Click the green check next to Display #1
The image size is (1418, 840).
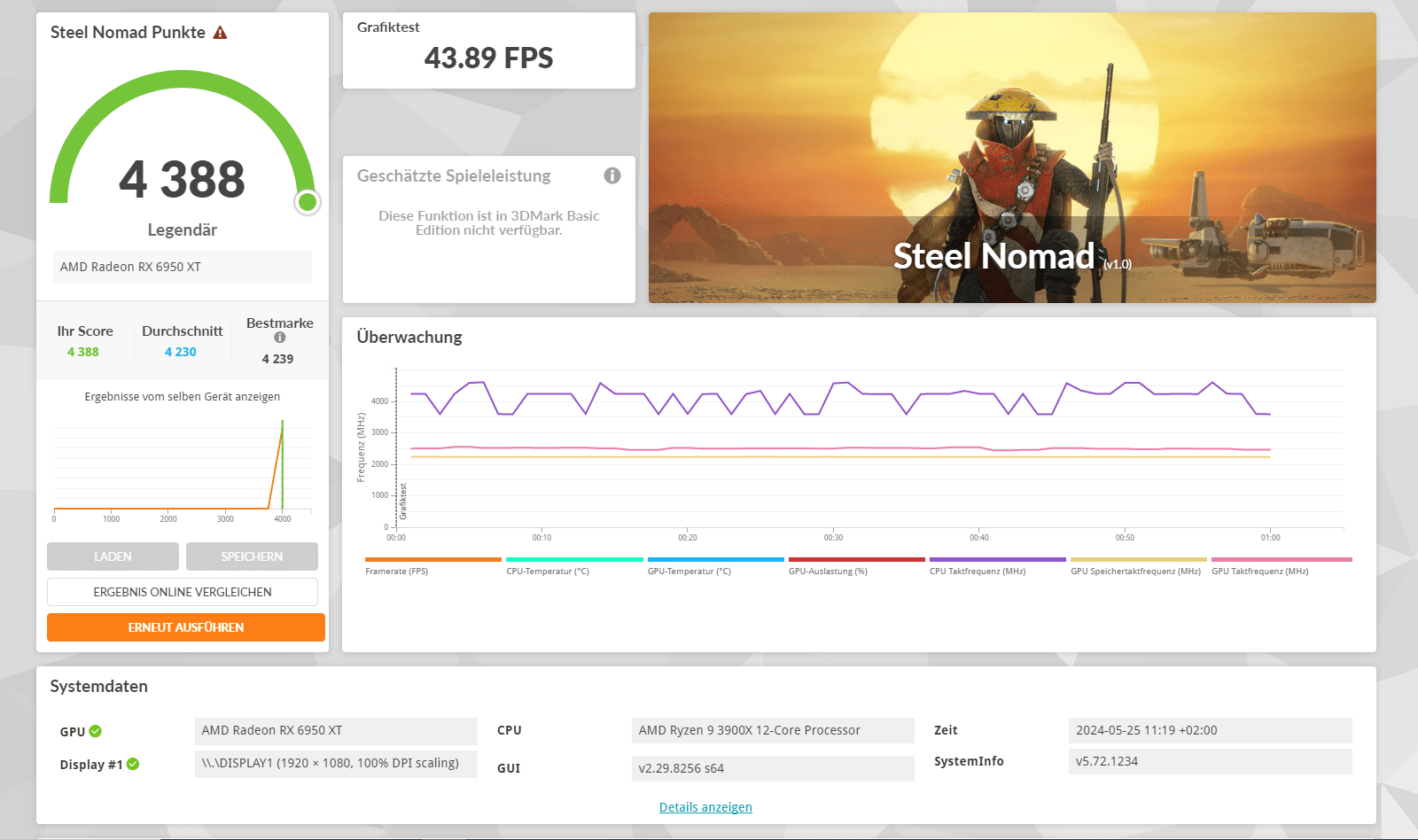click(133, 764)
